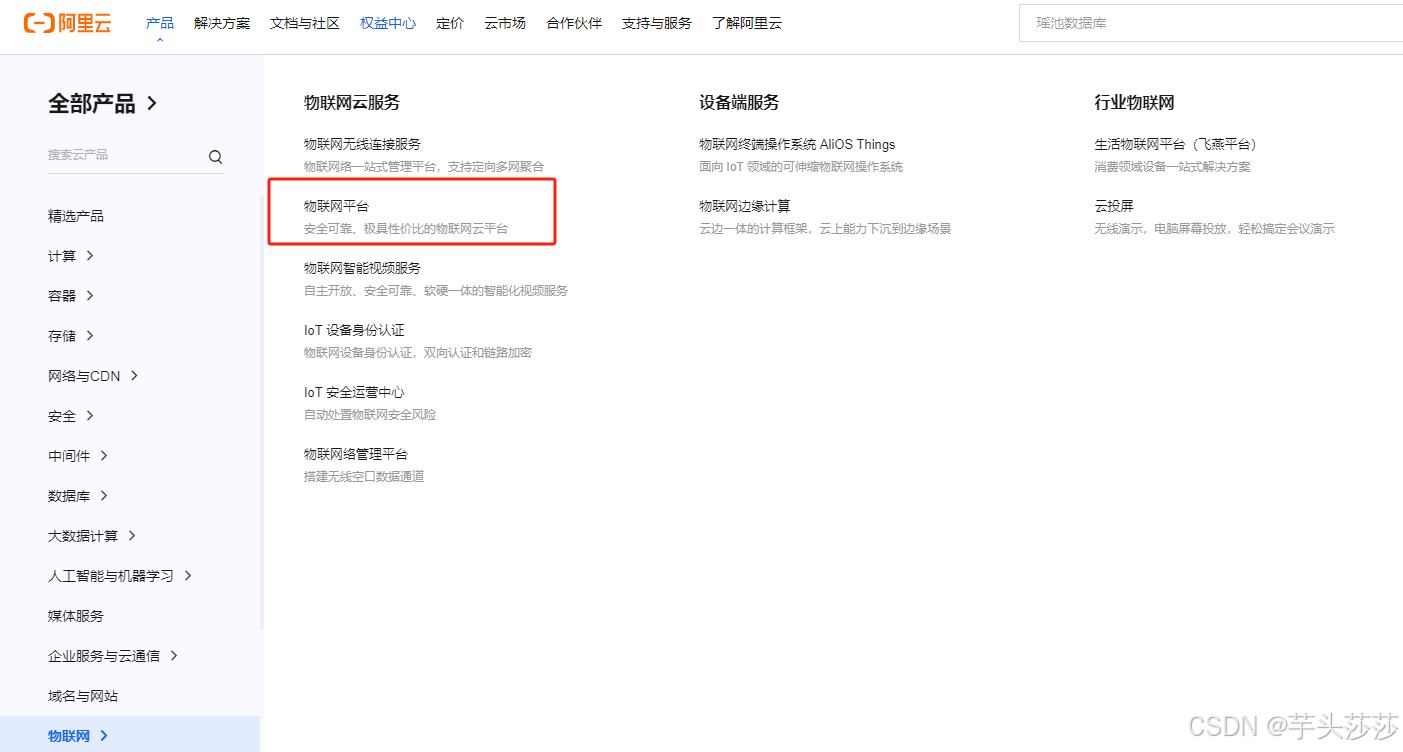Screen dimensions: 1403x752
Task: Expand the 人工智能与机器学习 category
Action: [120, 576]
